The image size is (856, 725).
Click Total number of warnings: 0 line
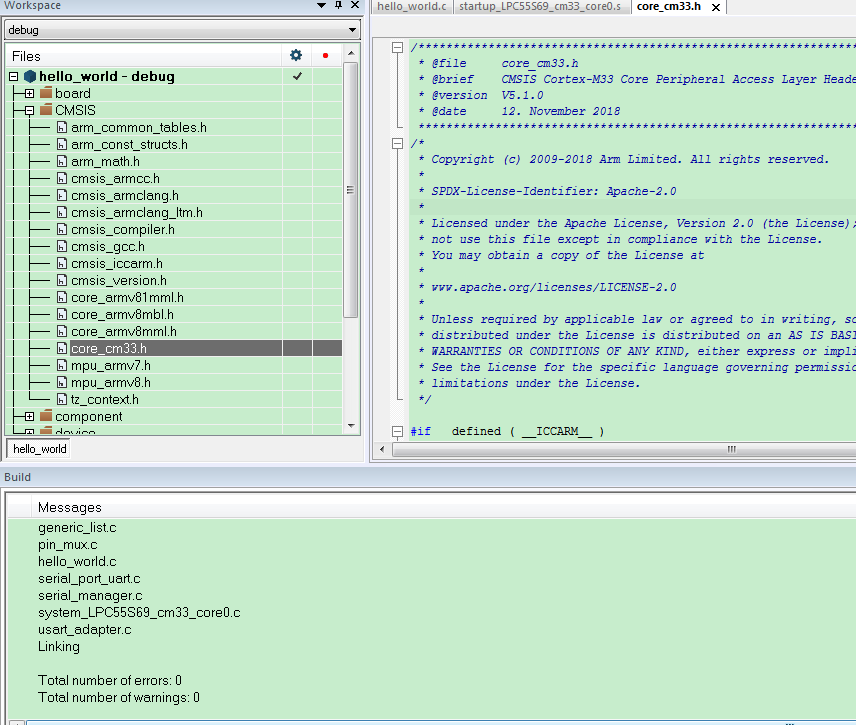(x=118, y=697)
